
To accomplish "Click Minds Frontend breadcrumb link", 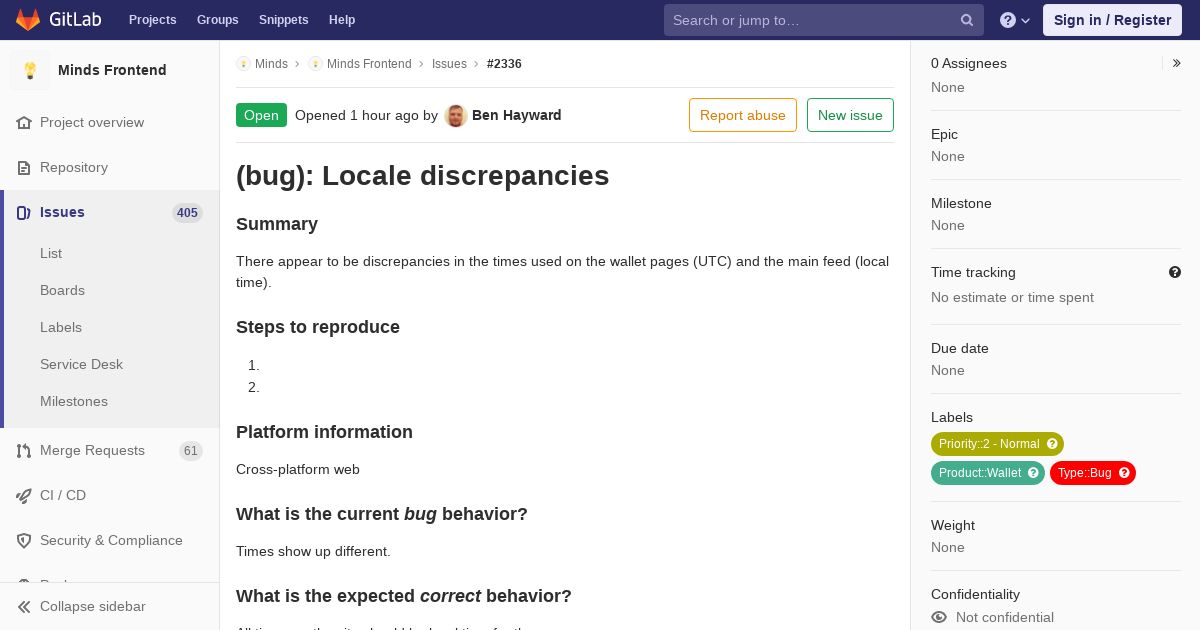I will (x=369, y=64).
